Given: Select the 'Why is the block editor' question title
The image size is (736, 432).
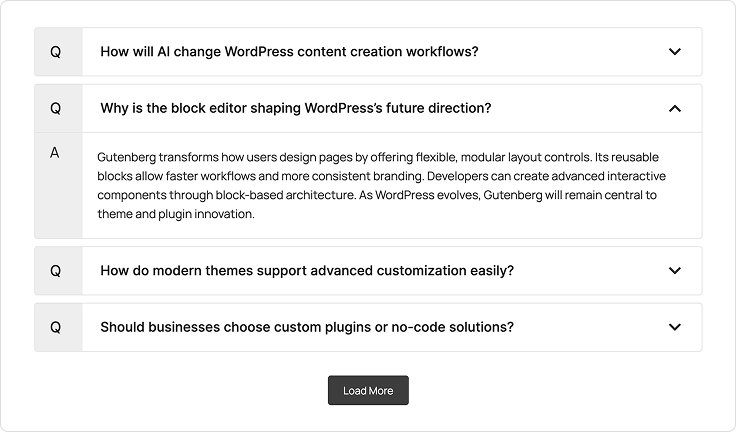Looking at the screenshot, I should (x=295, y=108).
